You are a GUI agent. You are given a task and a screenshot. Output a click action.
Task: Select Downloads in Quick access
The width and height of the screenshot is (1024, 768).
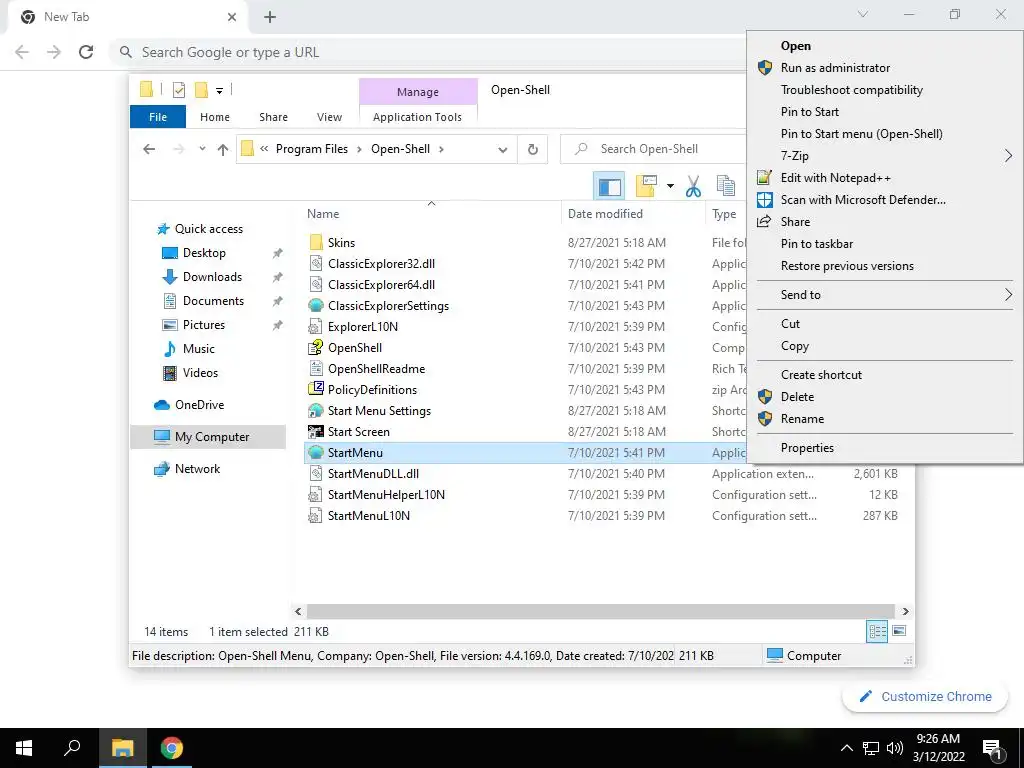[x=212, y=277]
